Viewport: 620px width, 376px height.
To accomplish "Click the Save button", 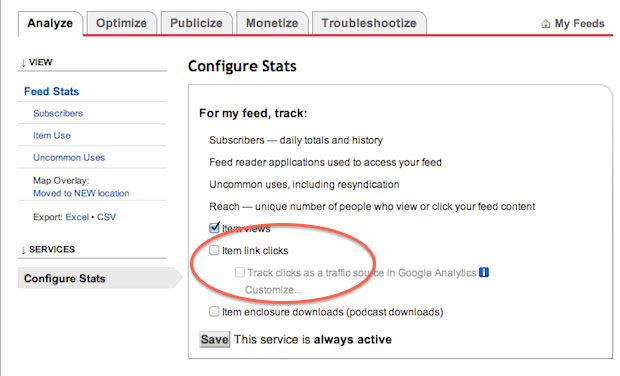I will (214, 339).
